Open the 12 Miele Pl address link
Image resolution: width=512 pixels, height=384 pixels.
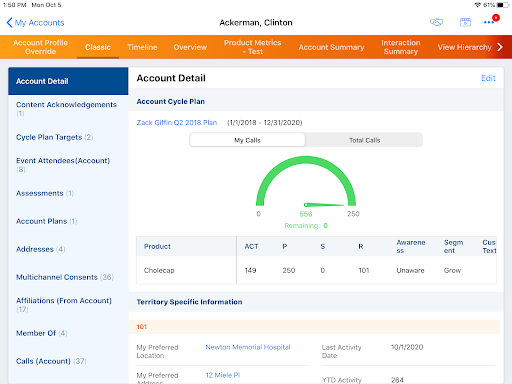pyautogui.click(x=223, y=375)
